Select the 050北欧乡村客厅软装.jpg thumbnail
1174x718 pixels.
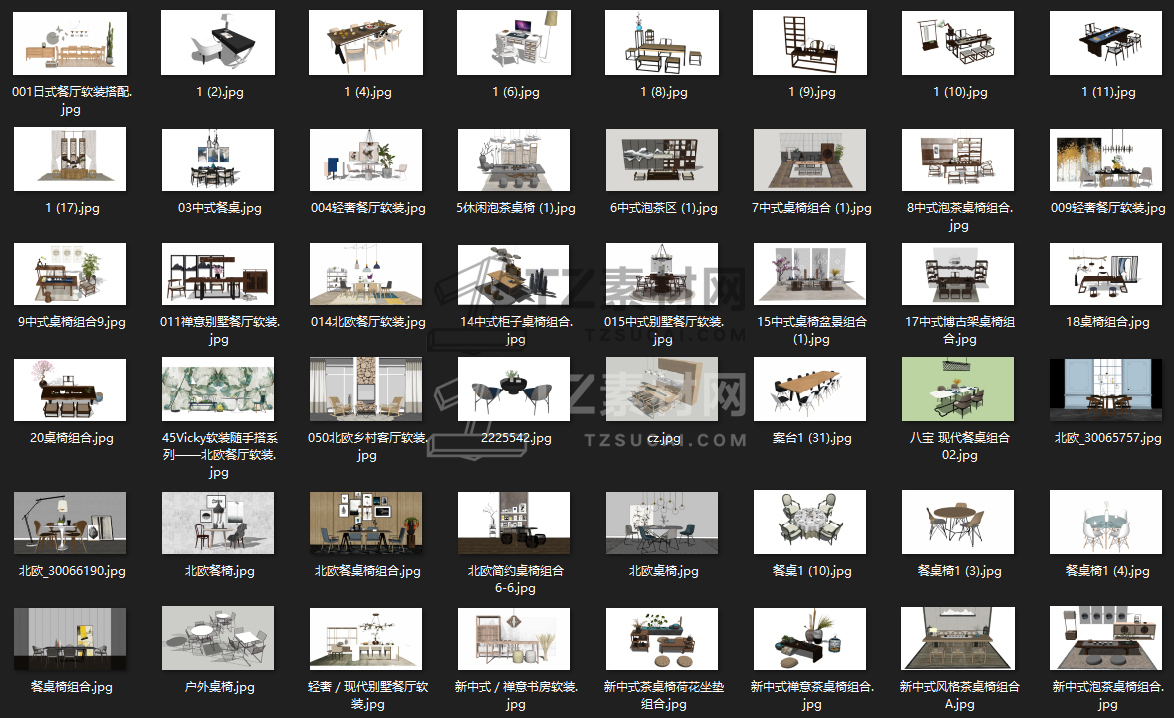pyautogui.click(x=366, y=389)
